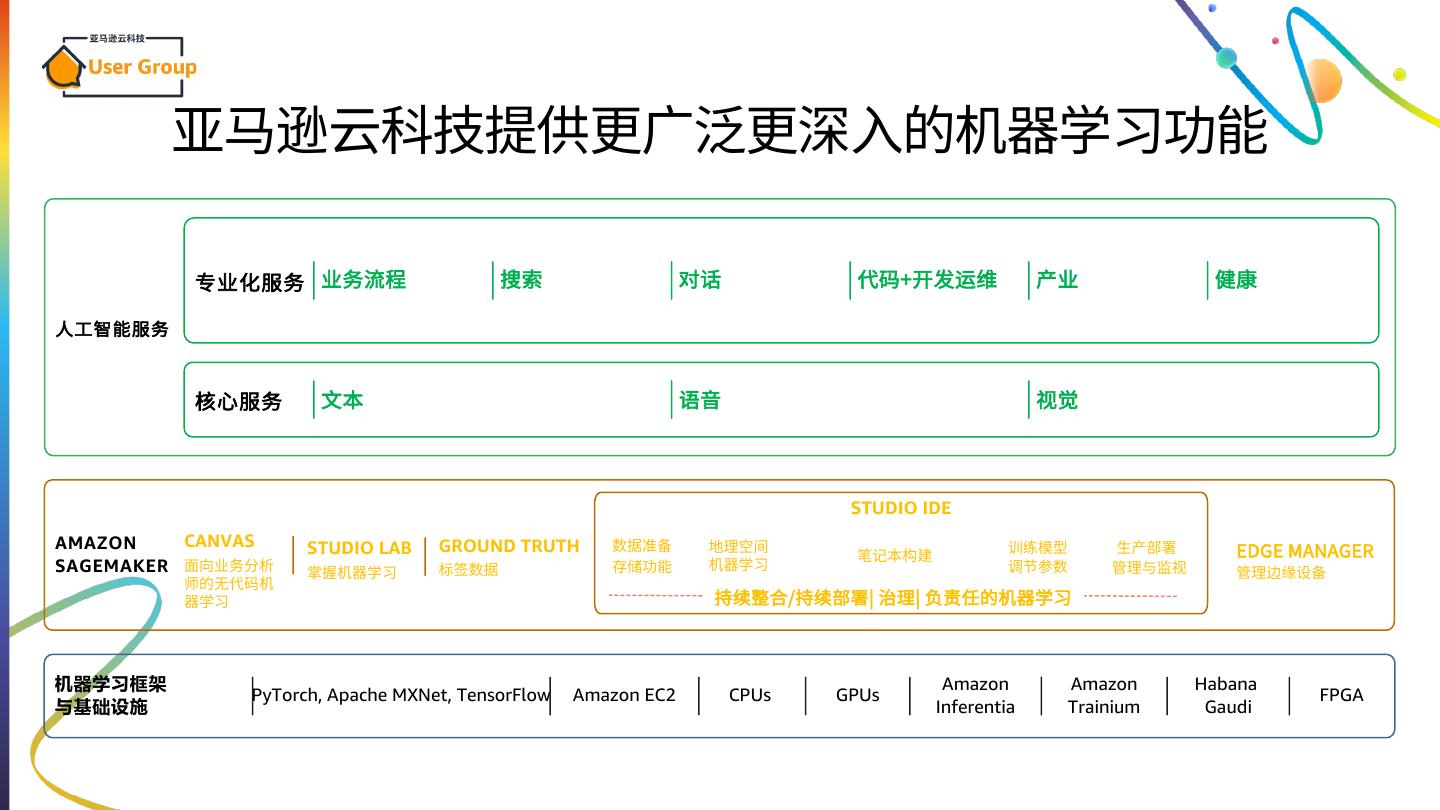Select the 文本 core service
Image resolution: width=1440 pixels, height=810 pixels.
(342, 400)
